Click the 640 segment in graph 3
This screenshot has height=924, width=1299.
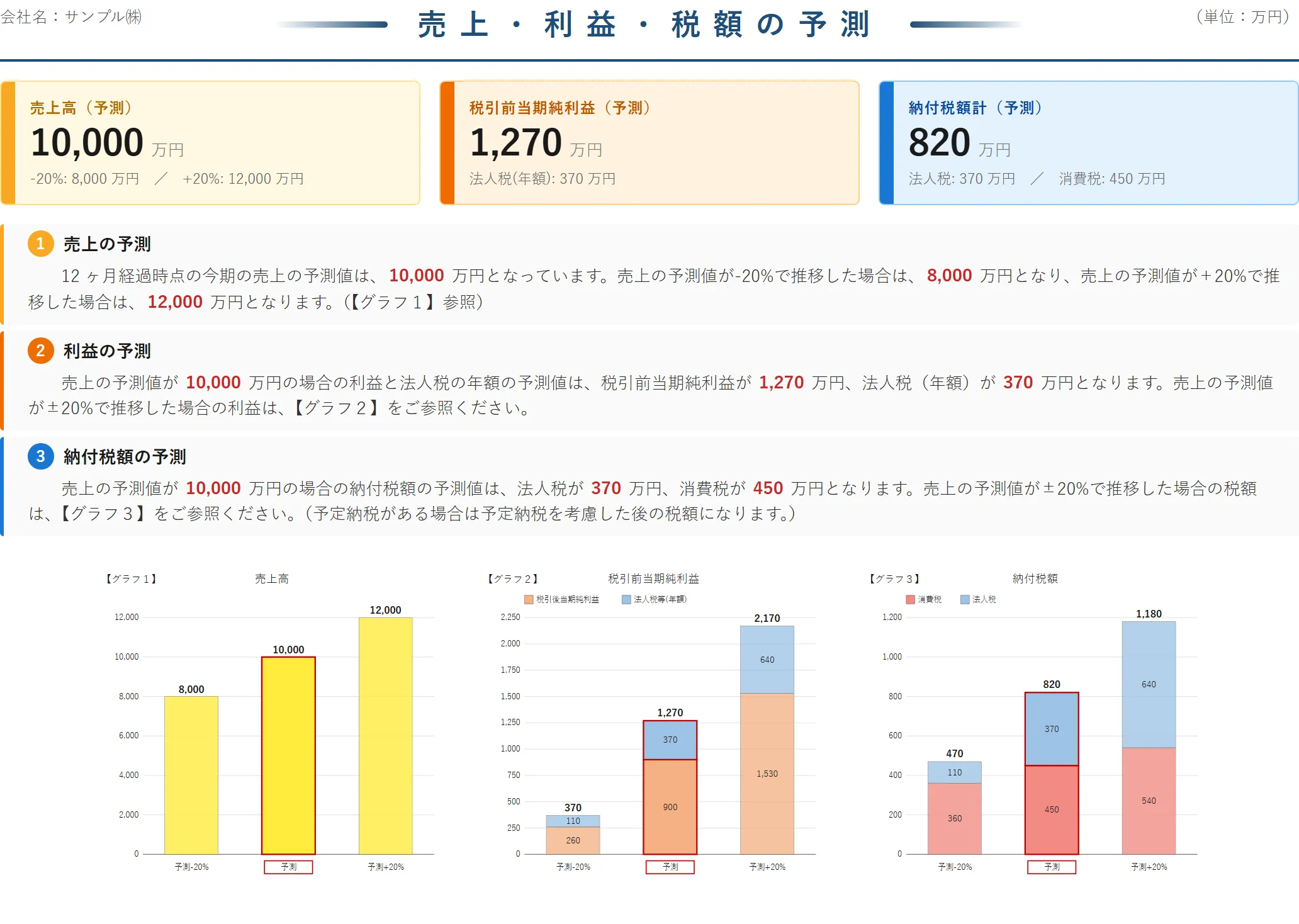pyautogui.click(x=1149, y=684)
